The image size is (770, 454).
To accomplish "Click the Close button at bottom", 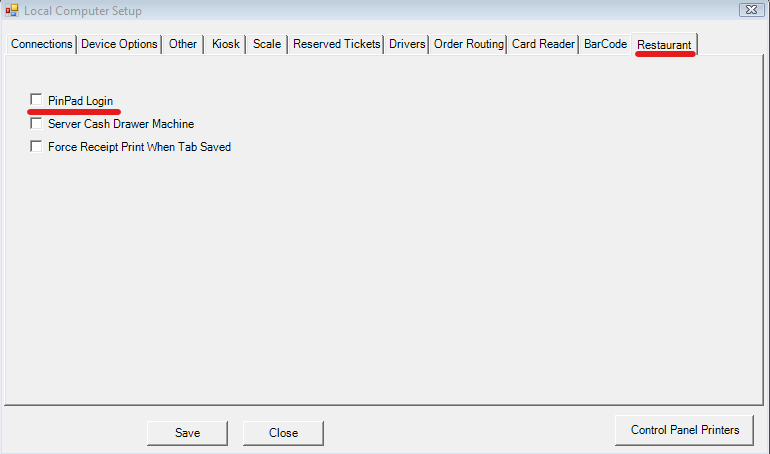I will [283, 433].
